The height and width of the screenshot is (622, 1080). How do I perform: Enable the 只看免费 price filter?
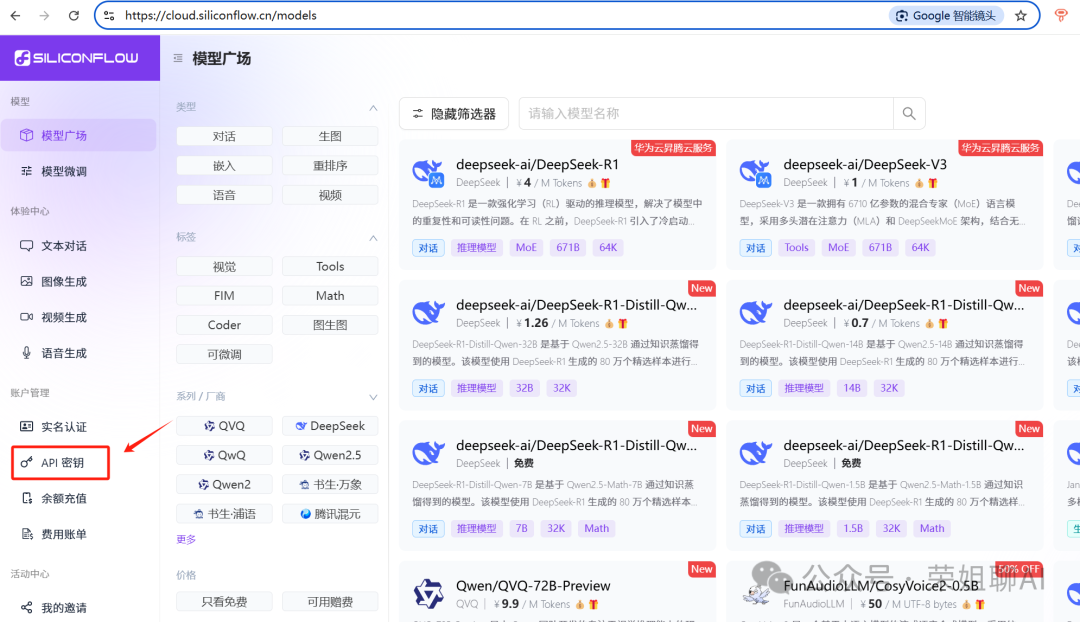pos(225,601)
